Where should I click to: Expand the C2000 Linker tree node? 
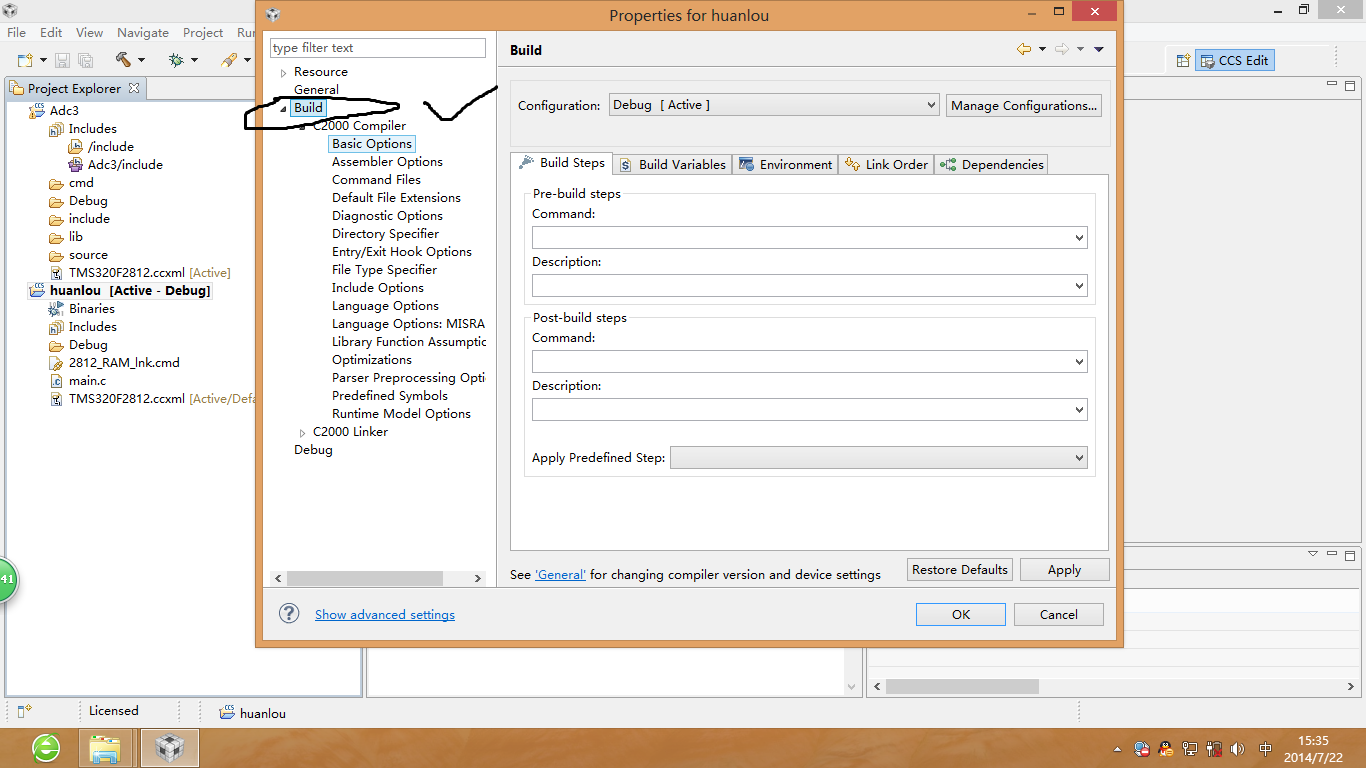coord(303,432)
